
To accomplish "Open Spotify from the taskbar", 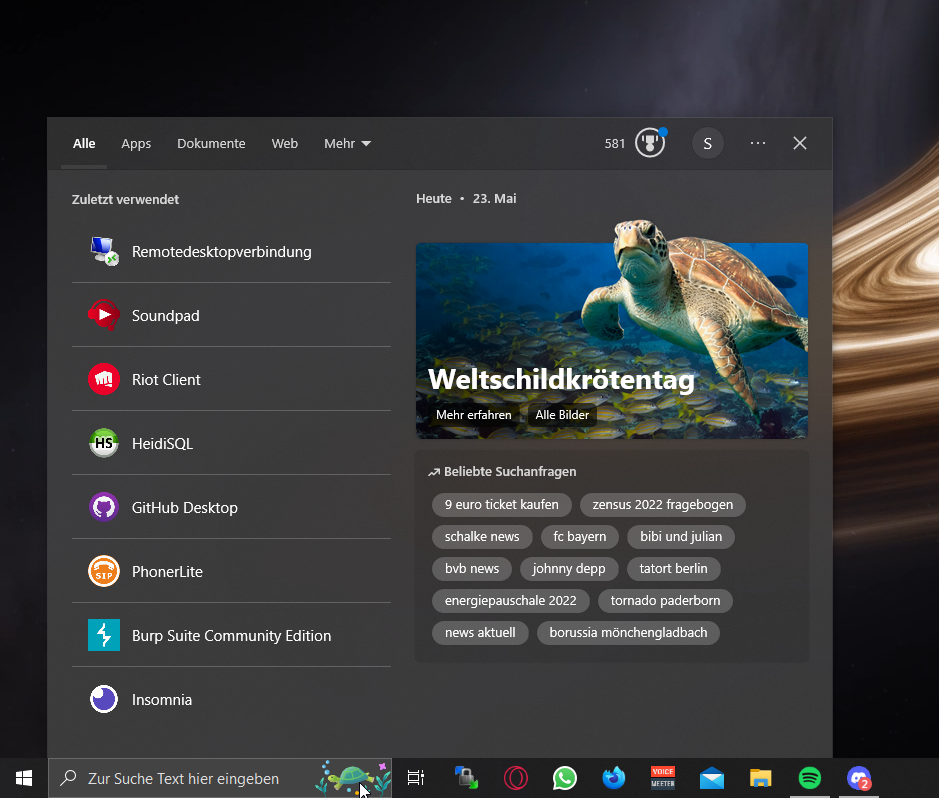I will click(809, 778).
